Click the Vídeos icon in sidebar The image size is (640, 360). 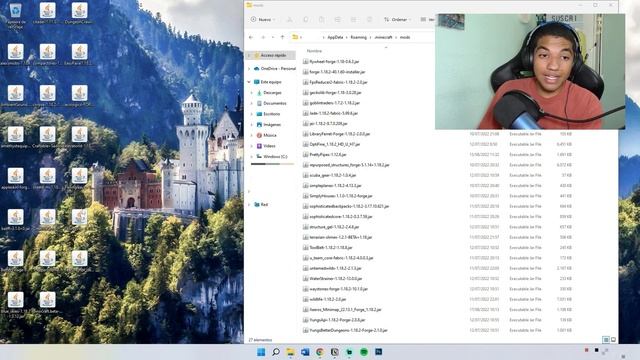(259, 146)
